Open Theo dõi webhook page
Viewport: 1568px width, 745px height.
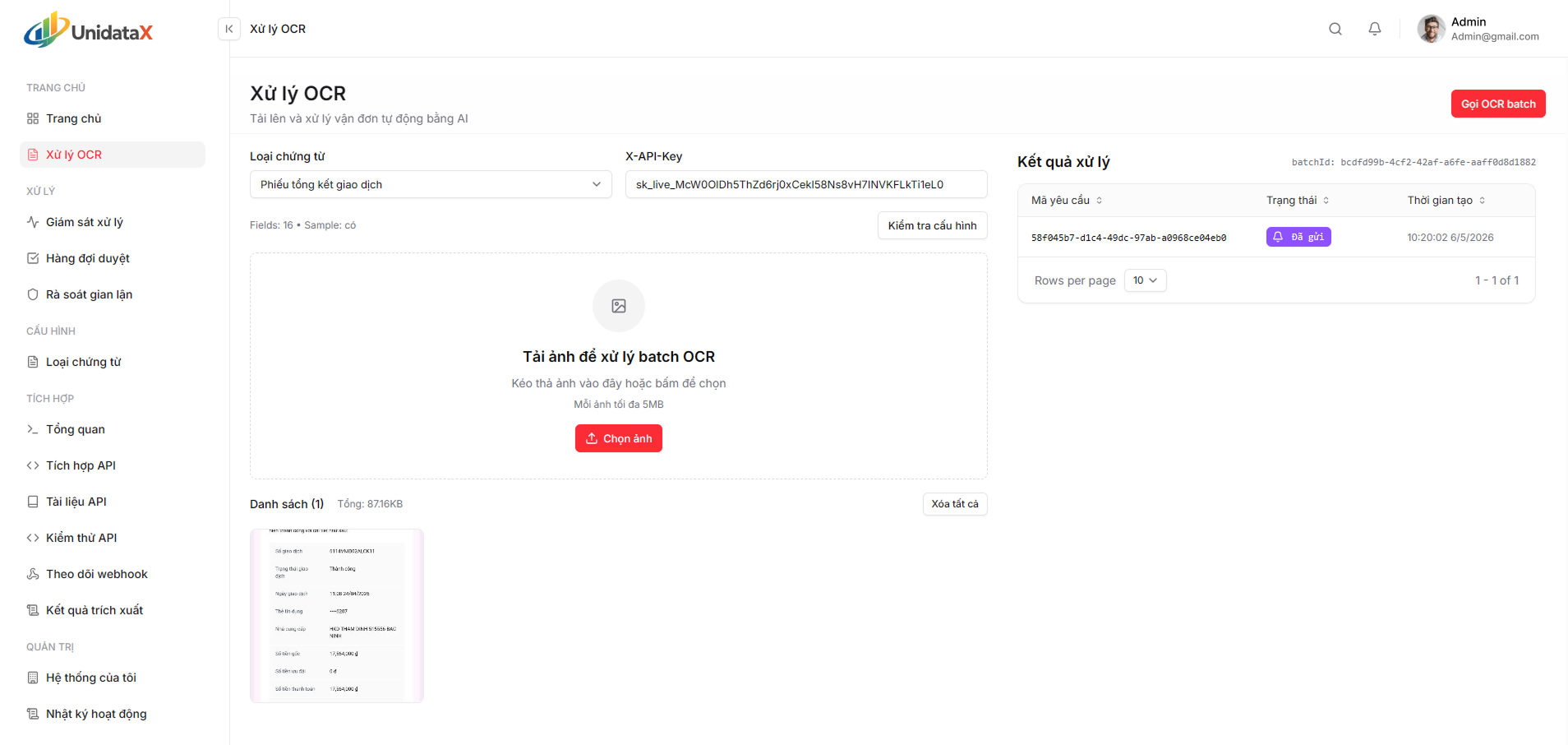113,574
